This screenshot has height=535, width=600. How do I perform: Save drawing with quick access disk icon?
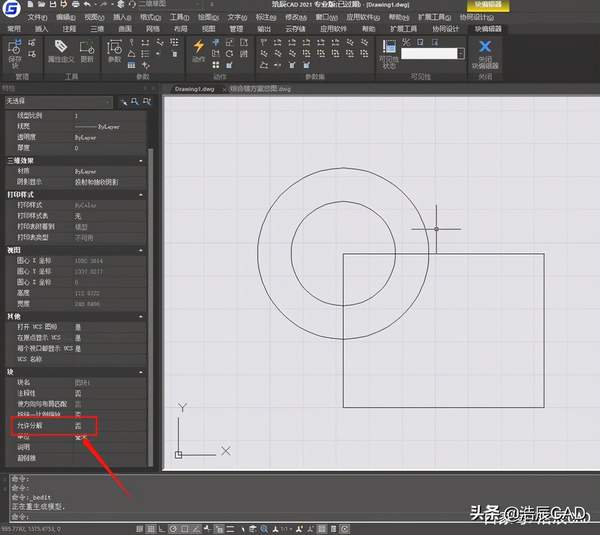(53, 5)
